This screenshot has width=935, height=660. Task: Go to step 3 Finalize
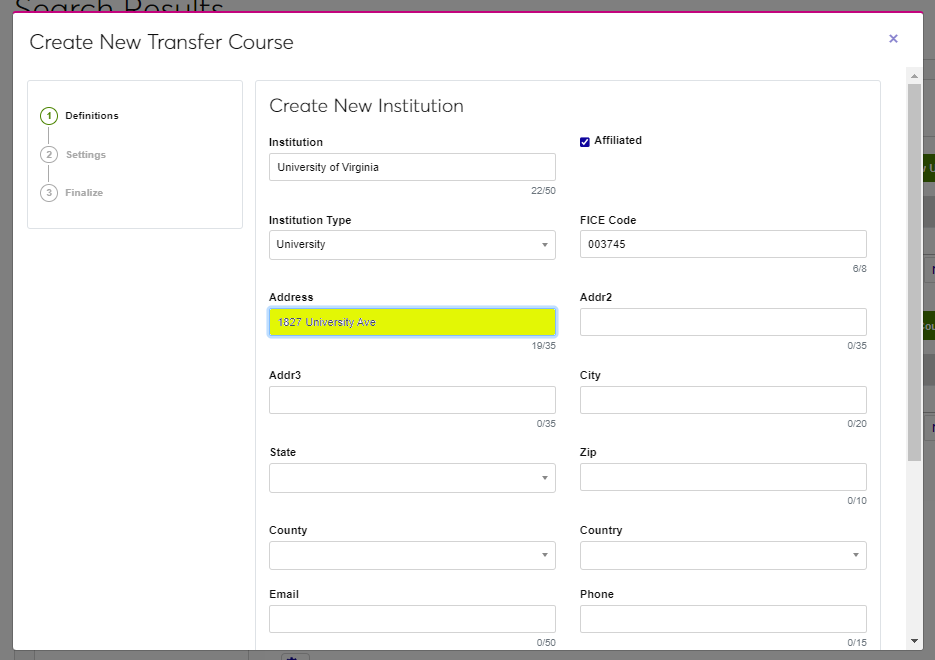tap(72, 193)
